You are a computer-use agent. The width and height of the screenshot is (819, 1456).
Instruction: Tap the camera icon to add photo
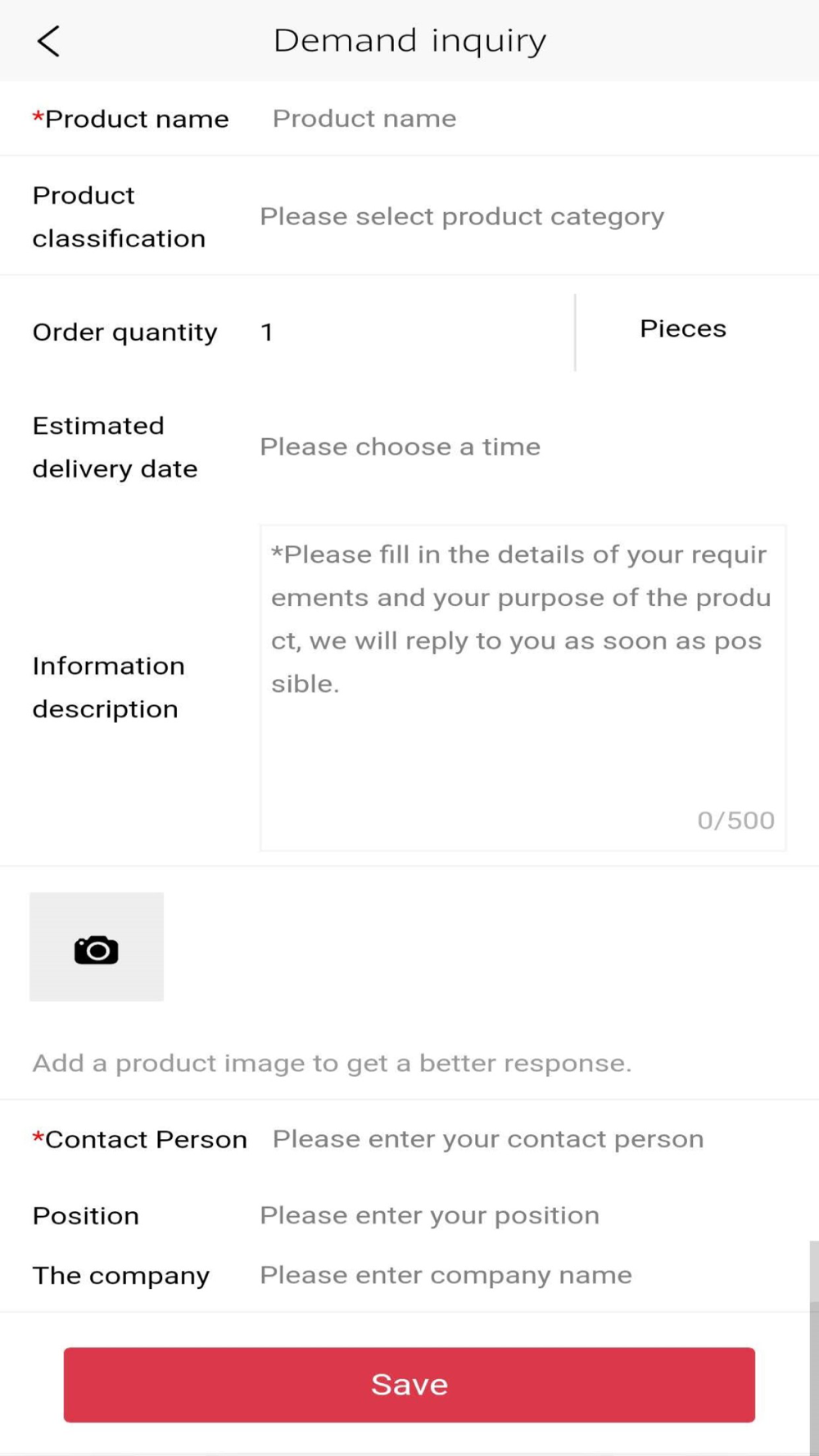[x=97, y=947]
